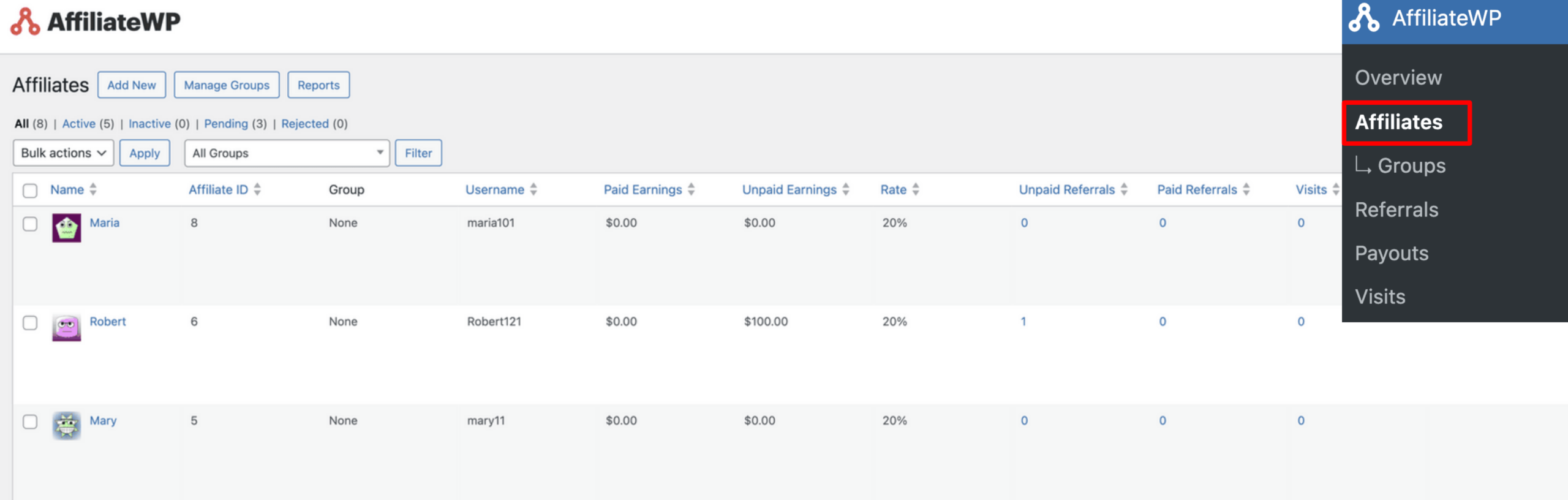Check the box for Maria
This screenshot has width=1568, height=500.
30,224
